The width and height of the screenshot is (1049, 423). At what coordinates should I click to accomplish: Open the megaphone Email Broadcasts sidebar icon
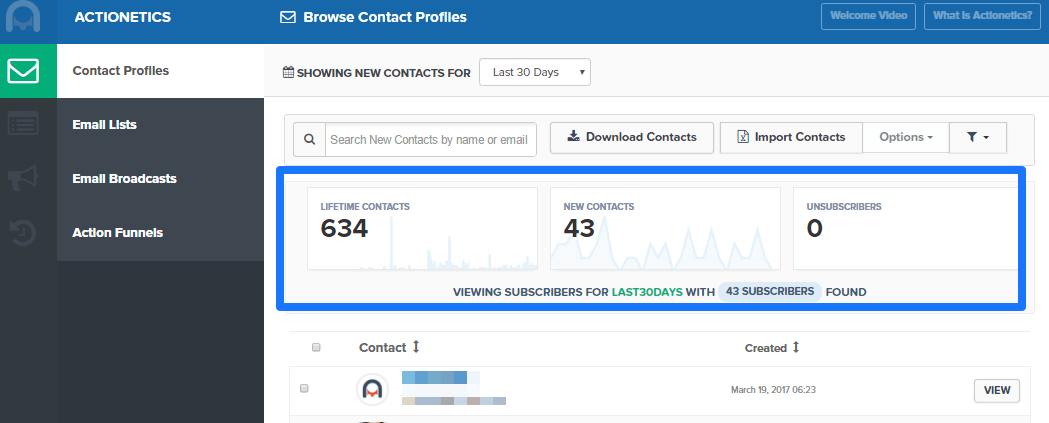[x=23, y=179]
